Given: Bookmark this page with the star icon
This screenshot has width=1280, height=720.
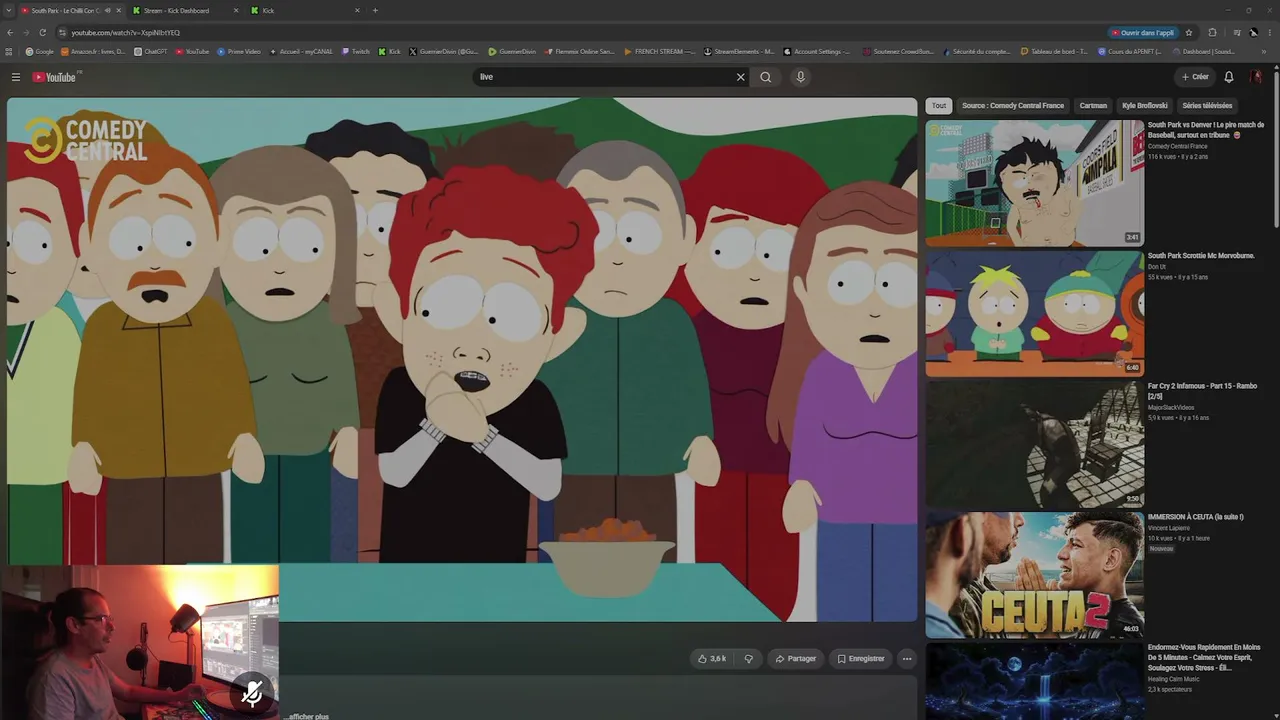Looking at the screenshot, I should click(x=1189, y=32).
